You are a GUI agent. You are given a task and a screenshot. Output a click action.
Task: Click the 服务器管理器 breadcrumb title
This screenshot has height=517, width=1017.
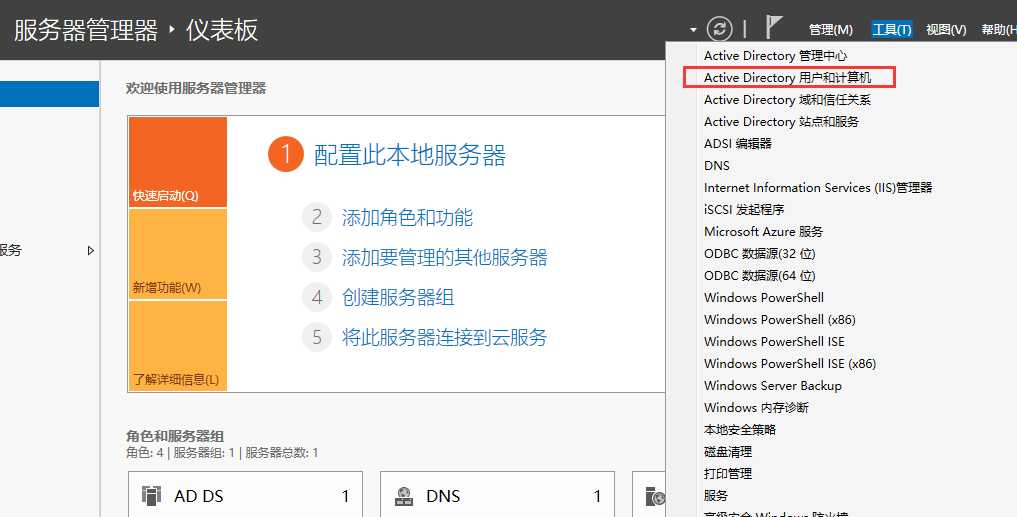click(86, 30)
